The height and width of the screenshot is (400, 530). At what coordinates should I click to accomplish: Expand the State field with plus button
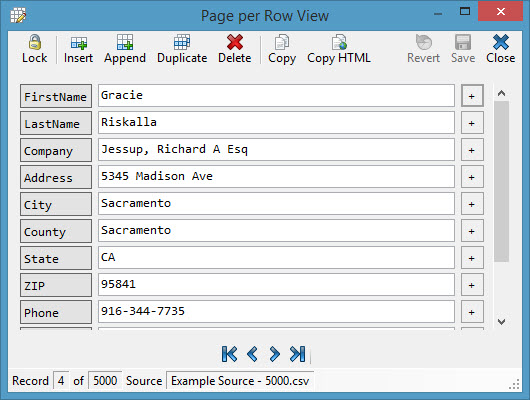point(472,258)
